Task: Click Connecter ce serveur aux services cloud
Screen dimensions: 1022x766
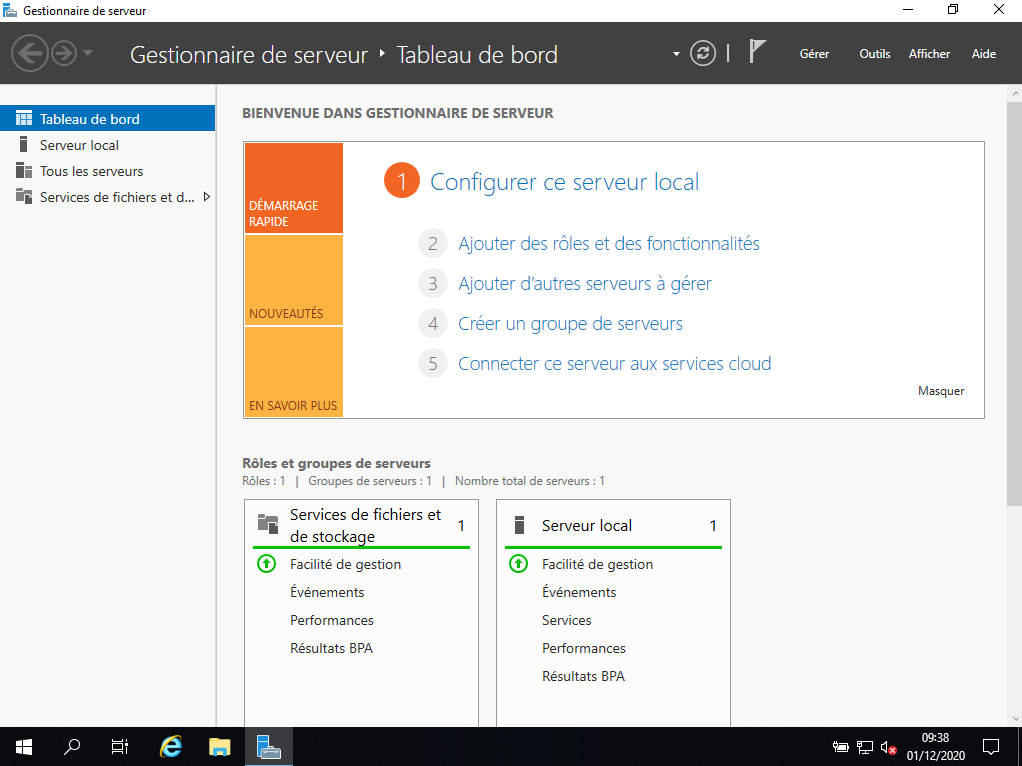Action: click(615, 364)
